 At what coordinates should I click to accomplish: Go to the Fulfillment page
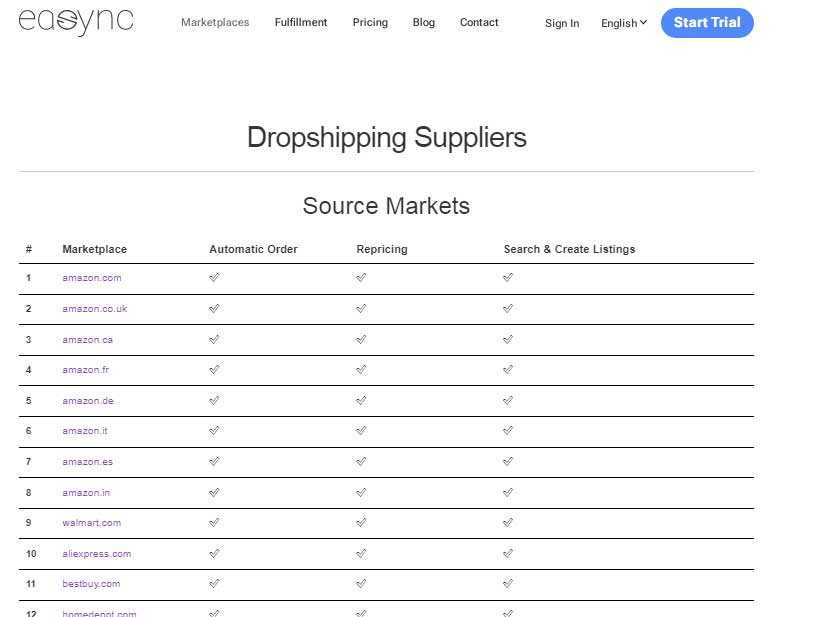click(301, 22)
